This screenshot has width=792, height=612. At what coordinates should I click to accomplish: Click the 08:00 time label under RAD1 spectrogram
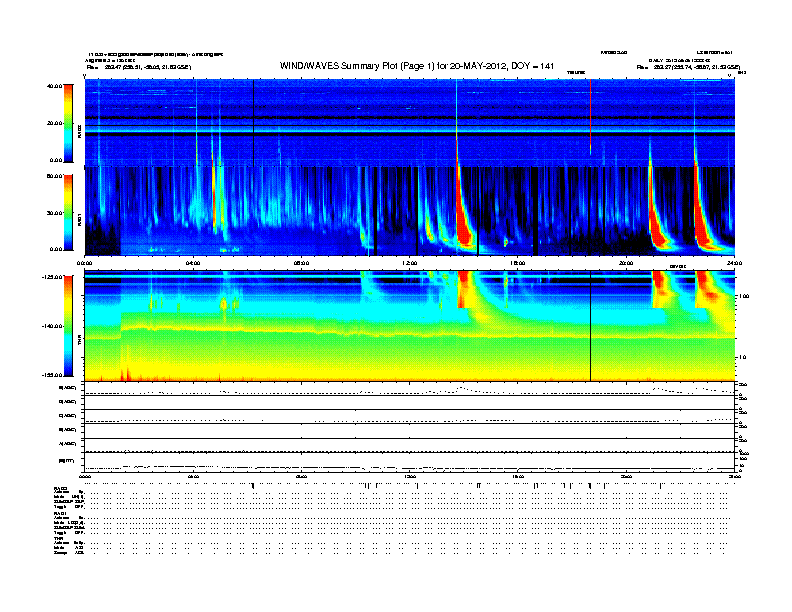pos(301,263)
